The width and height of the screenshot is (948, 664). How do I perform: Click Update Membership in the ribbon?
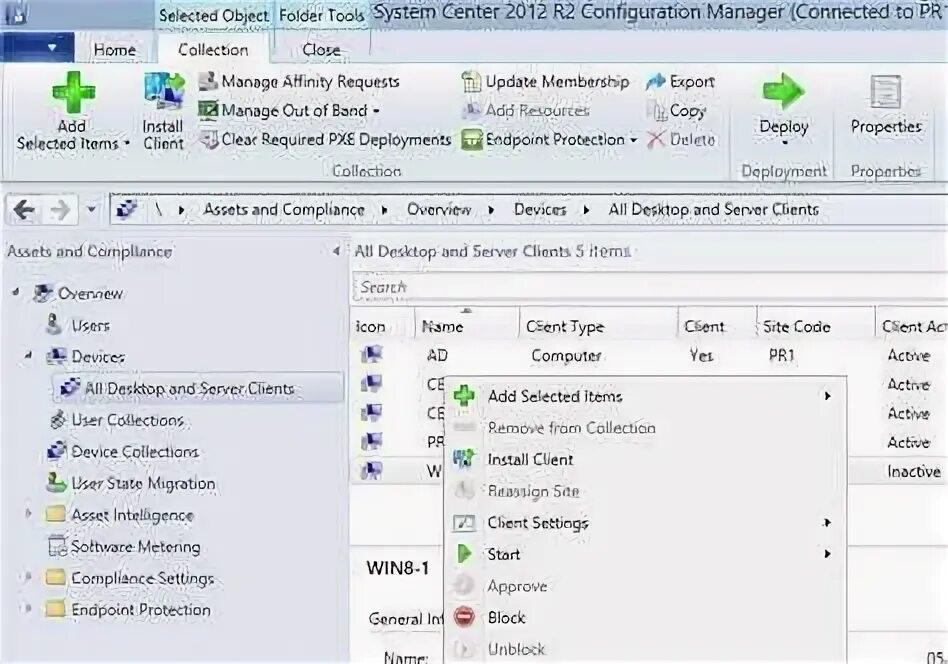point(545,82)
